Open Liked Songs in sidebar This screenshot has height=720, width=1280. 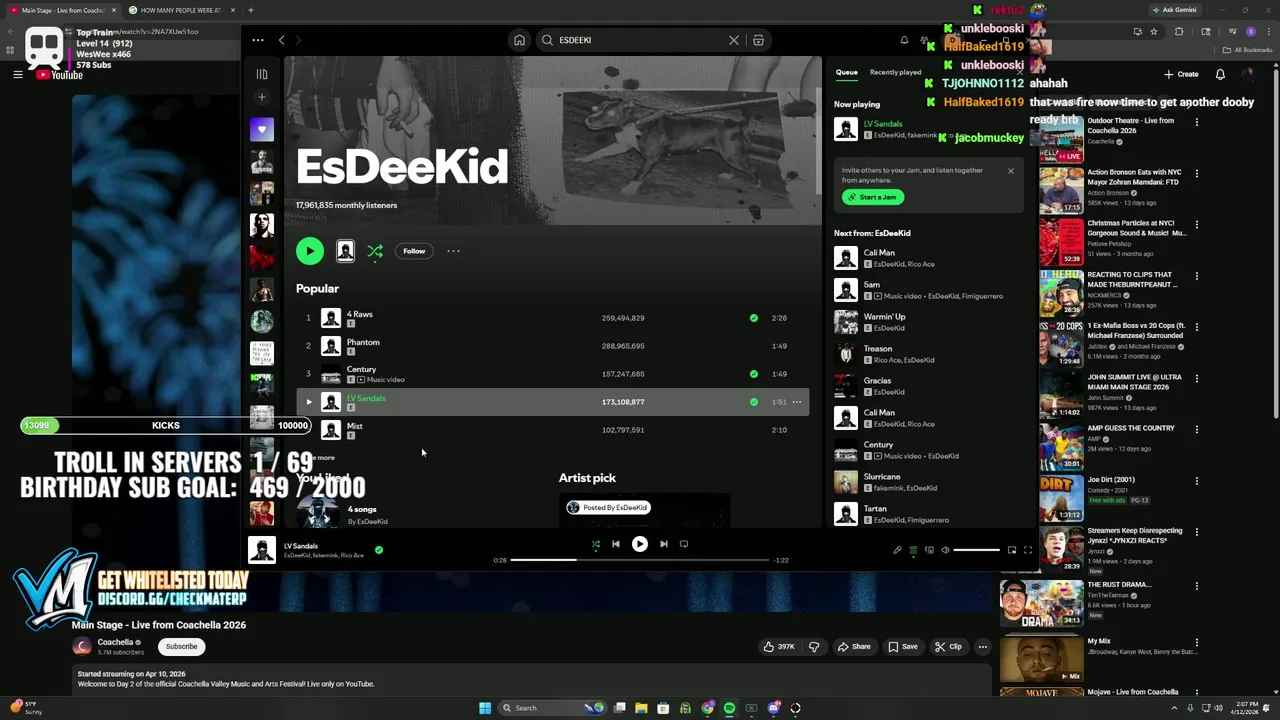click(x=262, y=129)
